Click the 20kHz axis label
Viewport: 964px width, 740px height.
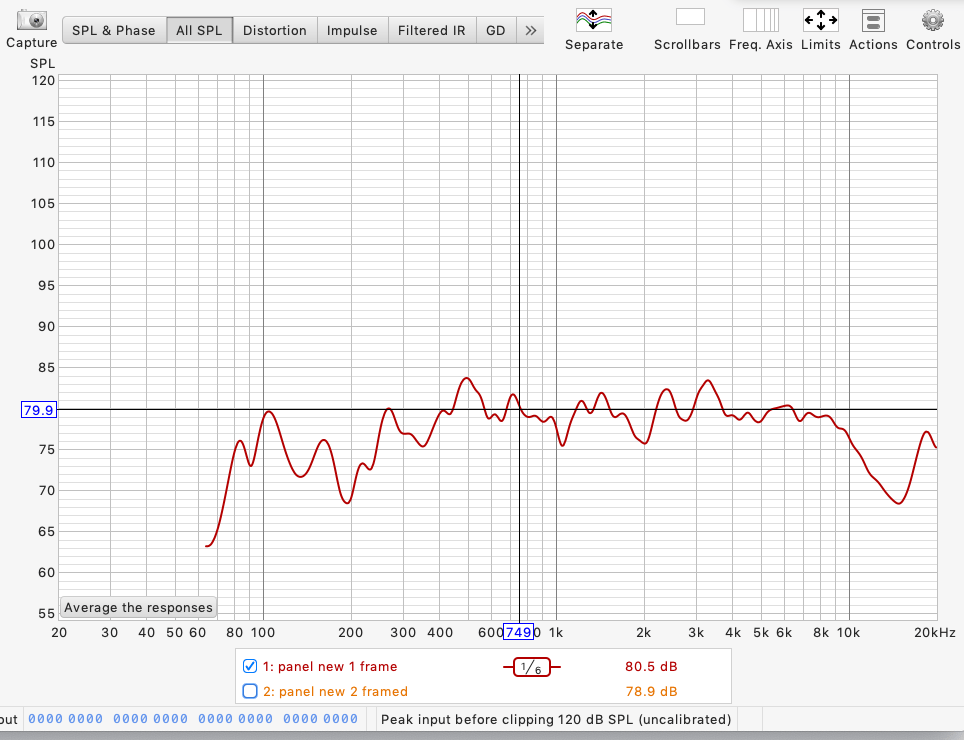[934, 632]
